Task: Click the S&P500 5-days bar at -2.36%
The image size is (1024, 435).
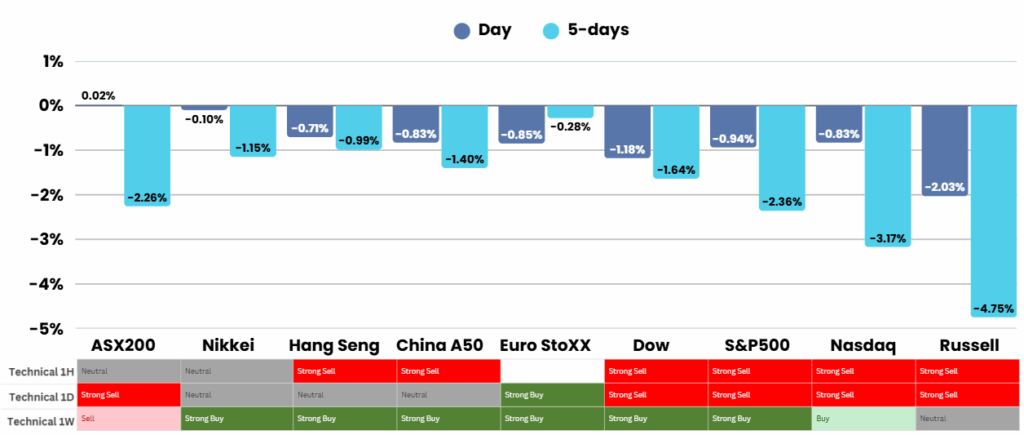Action: tap(781, 157)
